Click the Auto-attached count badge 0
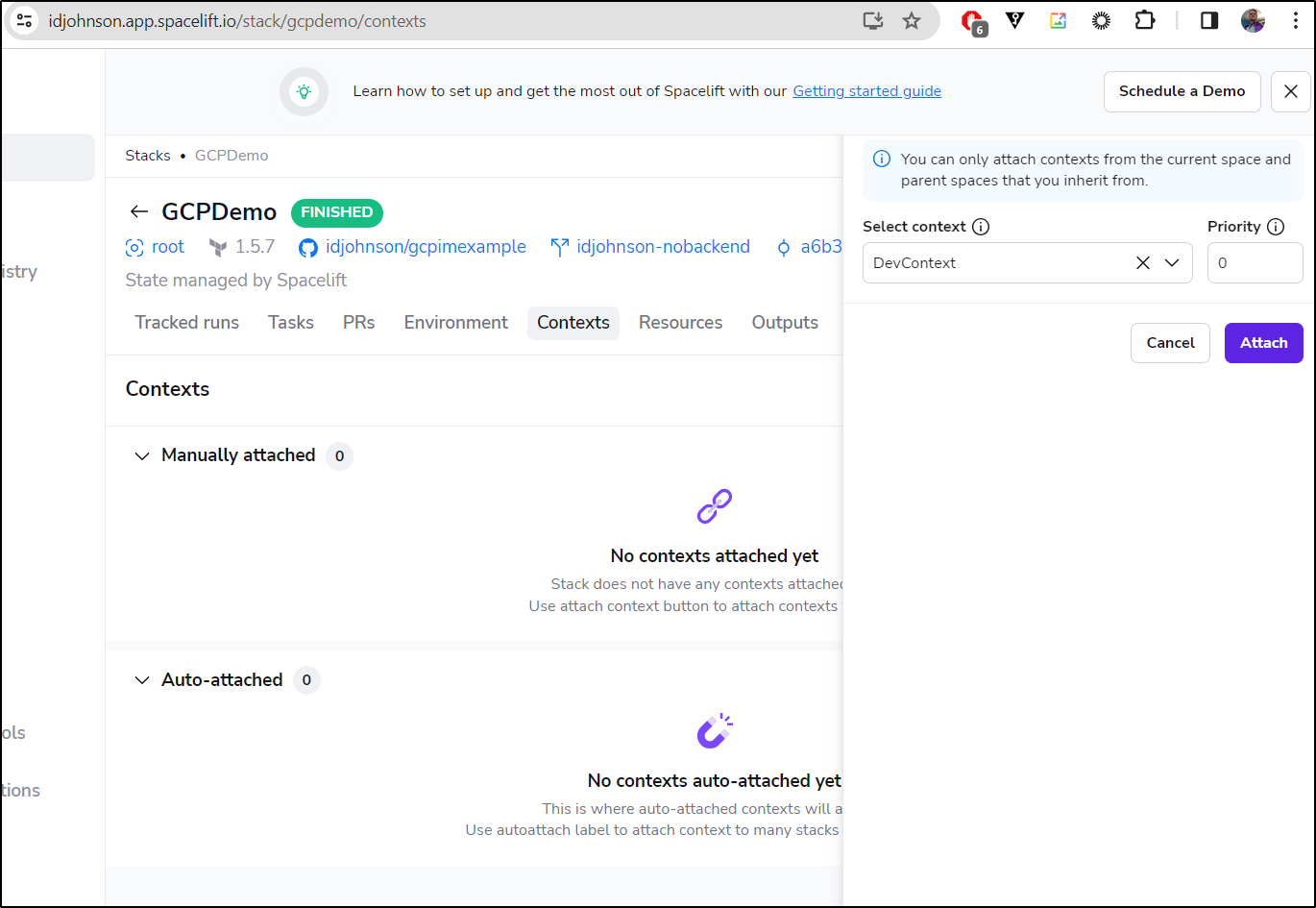 click(x=306, y=680)
